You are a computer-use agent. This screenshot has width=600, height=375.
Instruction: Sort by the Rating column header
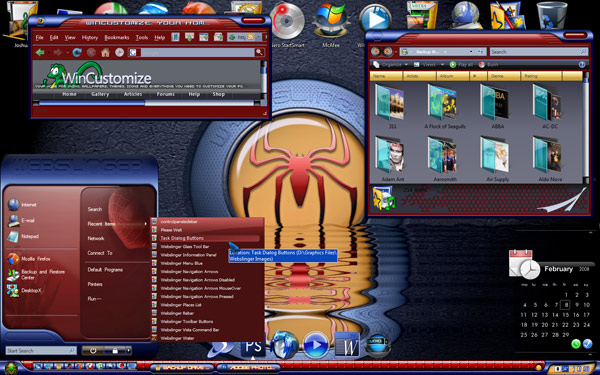(541, 76)
